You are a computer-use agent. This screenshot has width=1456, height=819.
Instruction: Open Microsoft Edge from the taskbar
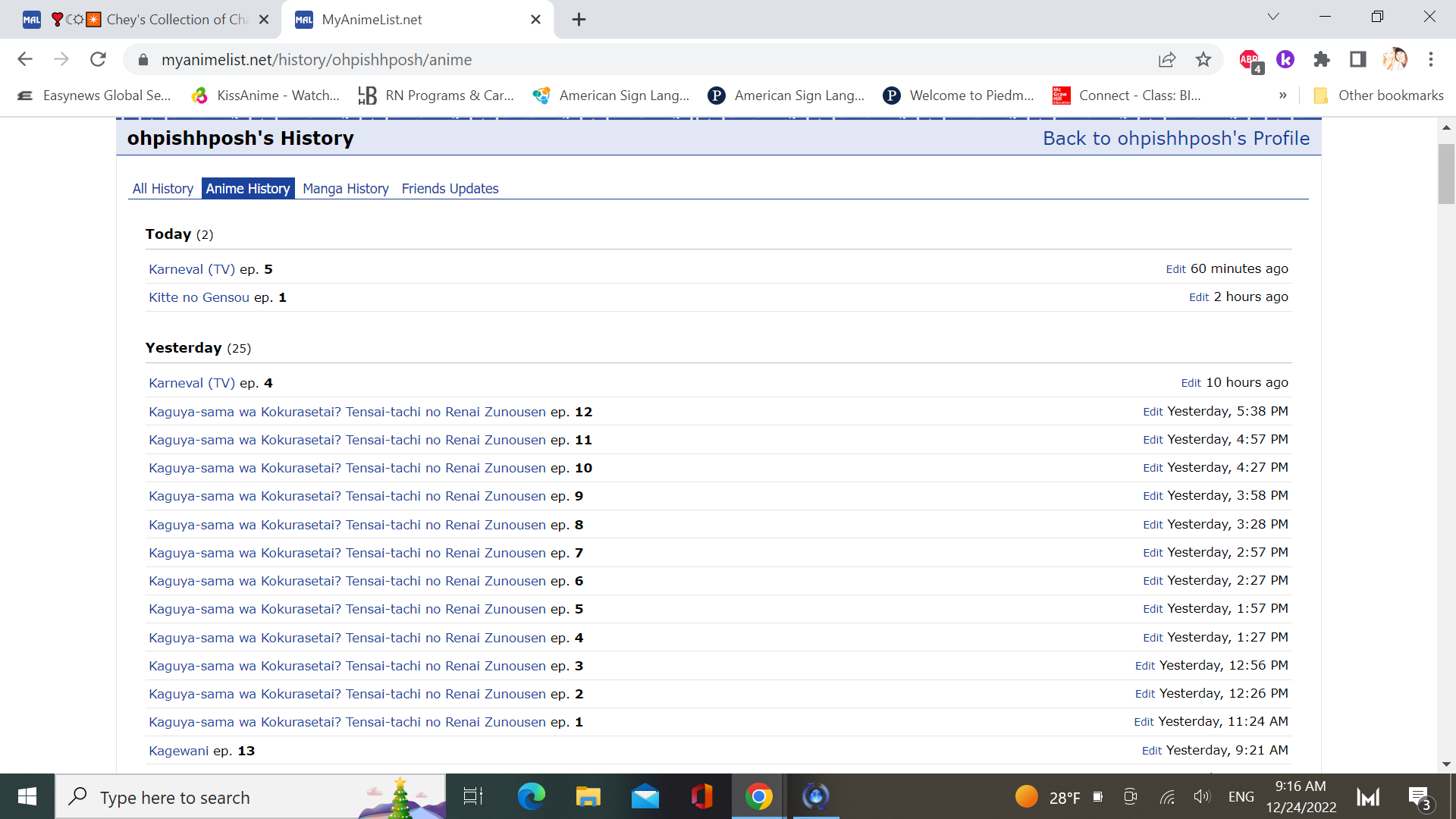click(531, 796)
